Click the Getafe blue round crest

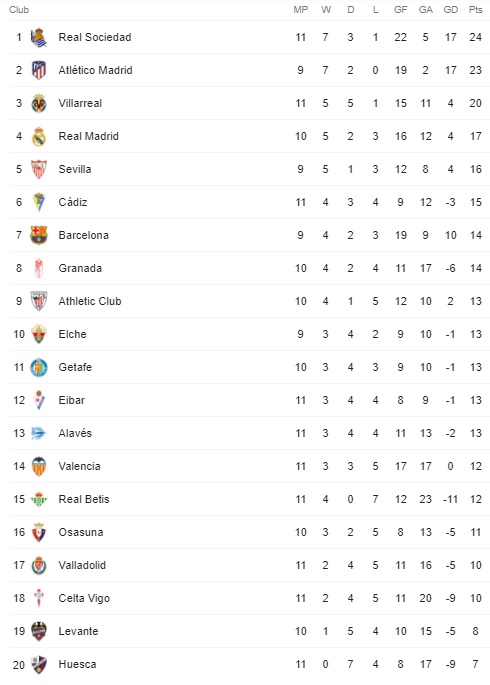point(38,367)
